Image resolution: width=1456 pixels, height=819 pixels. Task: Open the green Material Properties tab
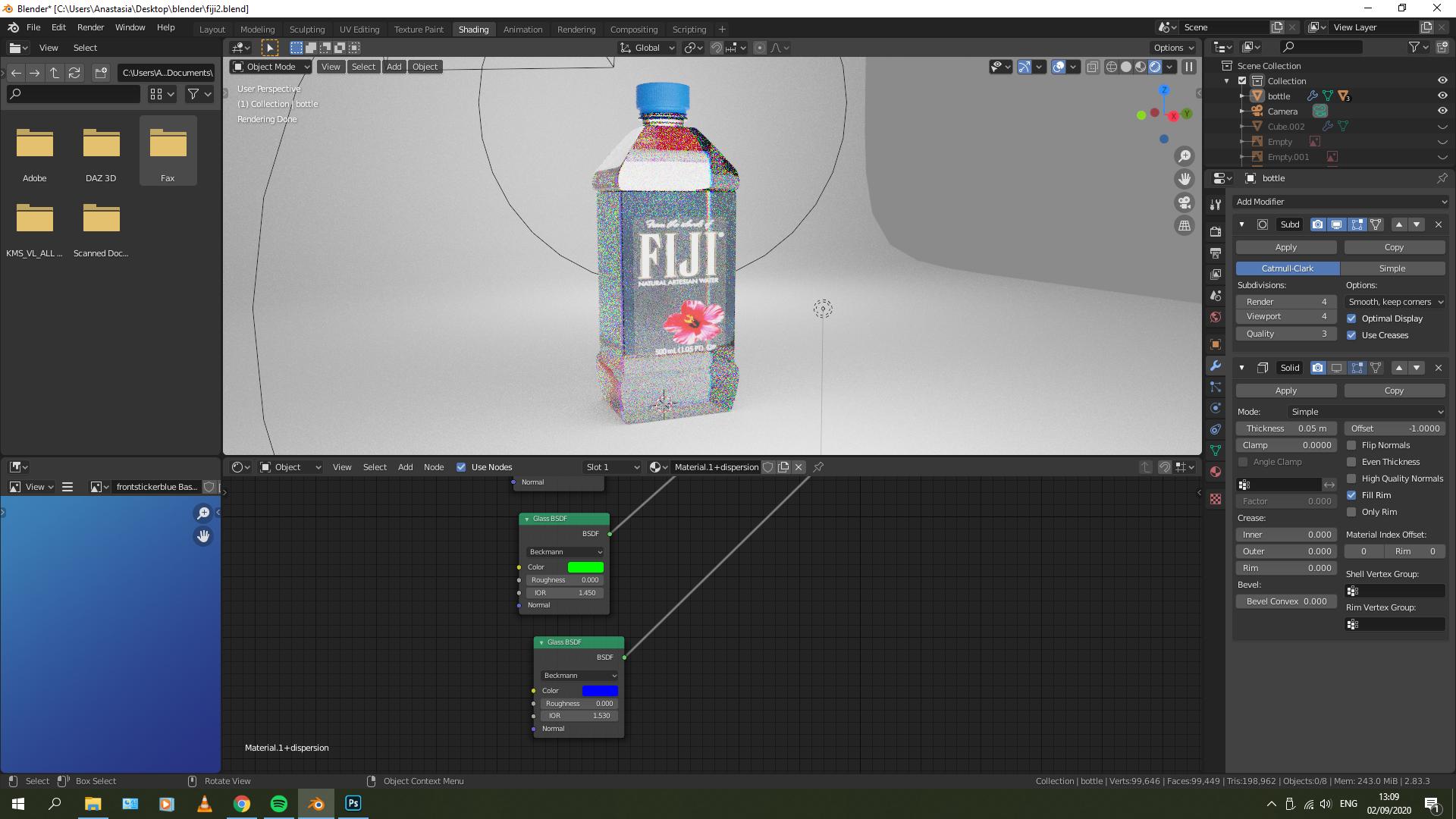pos(1215,472)
